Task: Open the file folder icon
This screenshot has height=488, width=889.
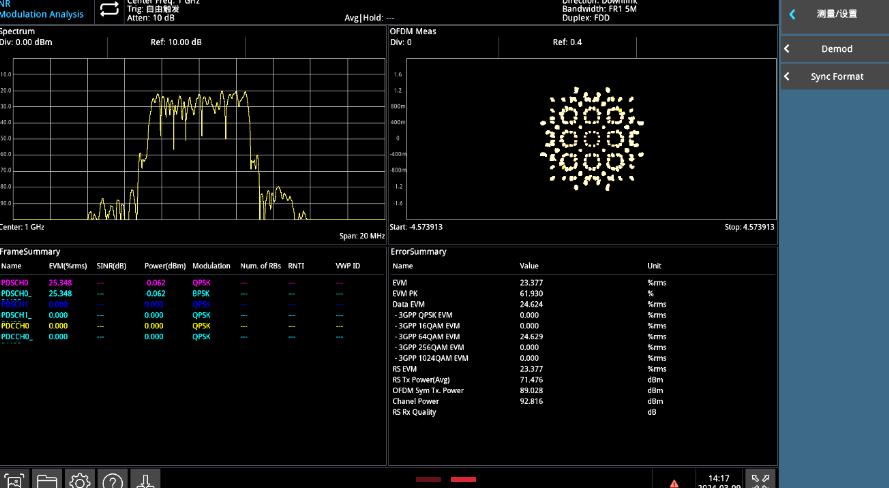Action: (x=47, y=480)
